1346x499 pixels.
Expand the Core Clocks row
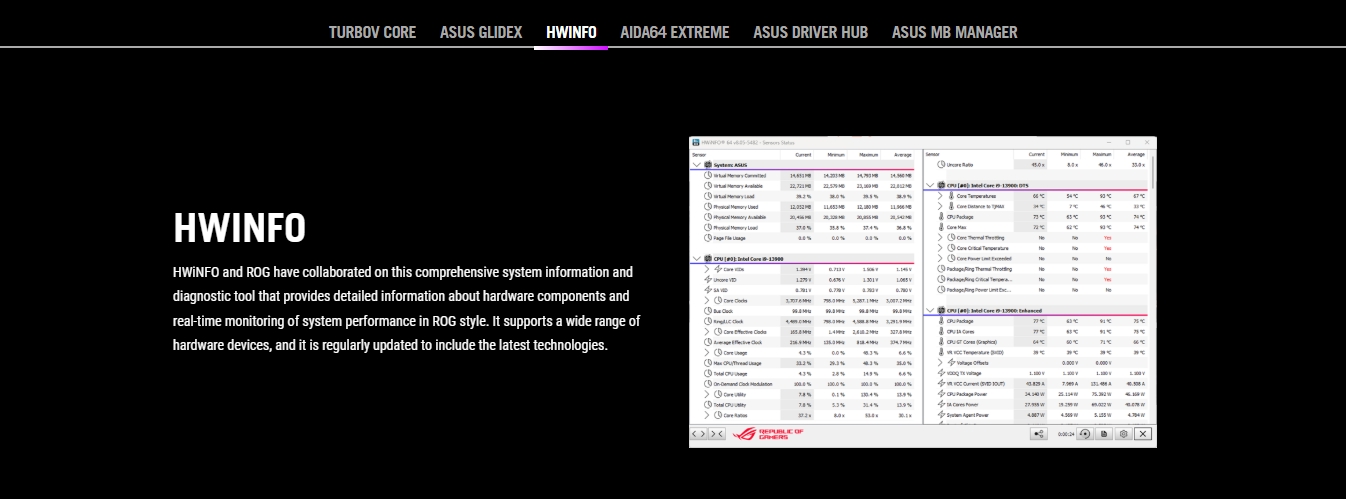coord(706,300)
